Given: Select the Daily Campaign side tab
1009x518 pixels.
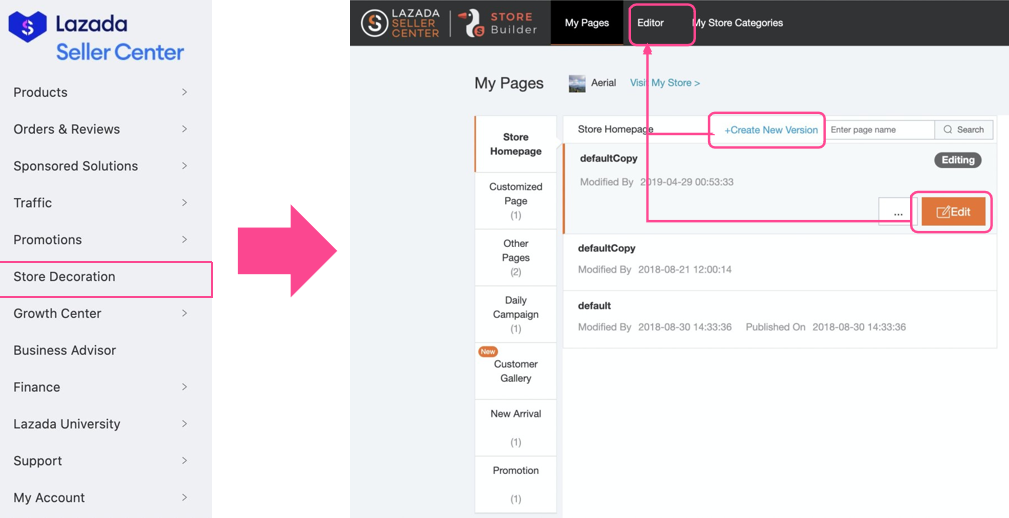Looking at the screenshot, I should tap(515, 314).
